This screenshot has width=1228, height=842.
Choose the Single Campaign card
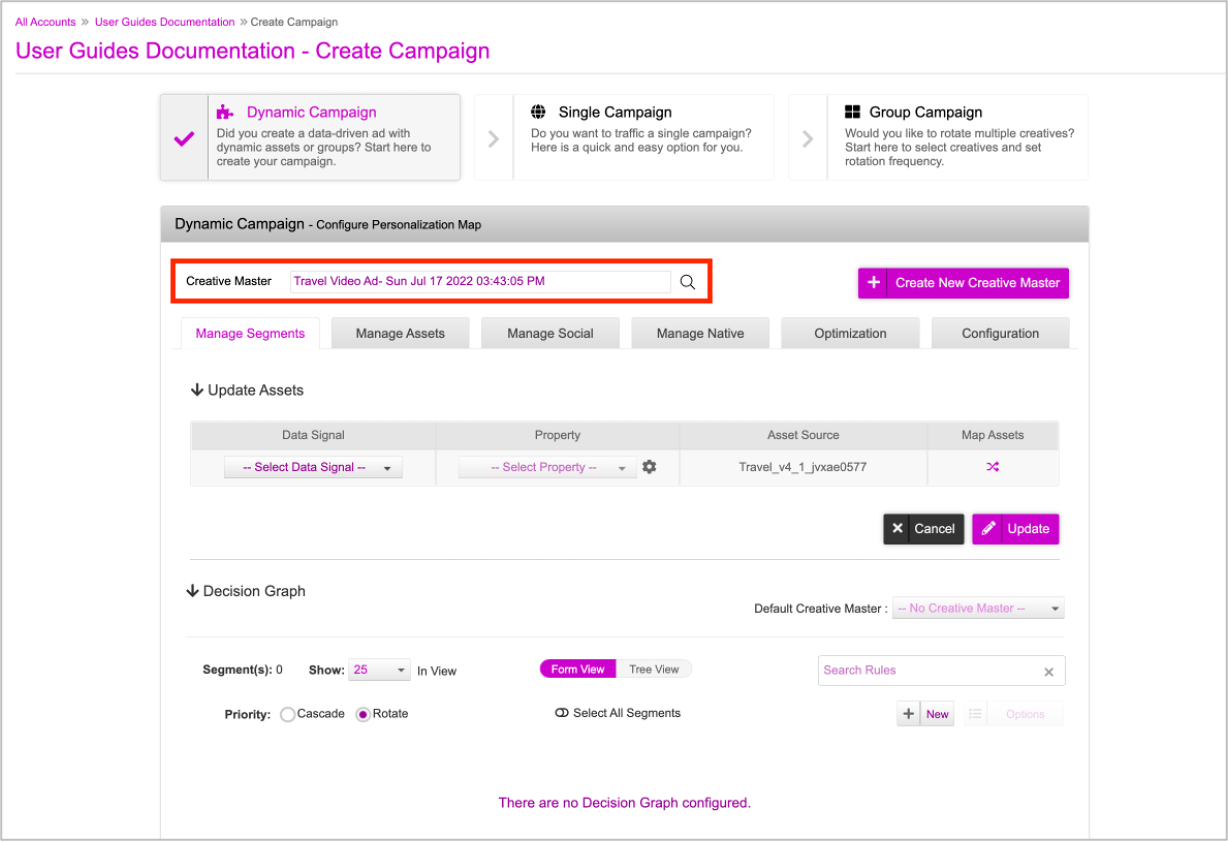(624, 138)
